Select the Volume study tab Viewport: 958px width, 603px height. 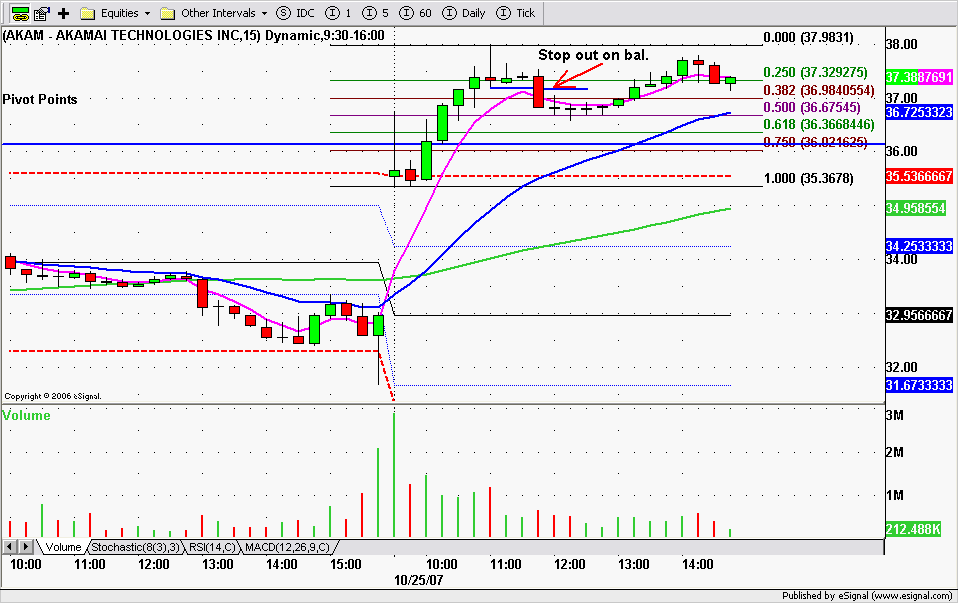63,547
